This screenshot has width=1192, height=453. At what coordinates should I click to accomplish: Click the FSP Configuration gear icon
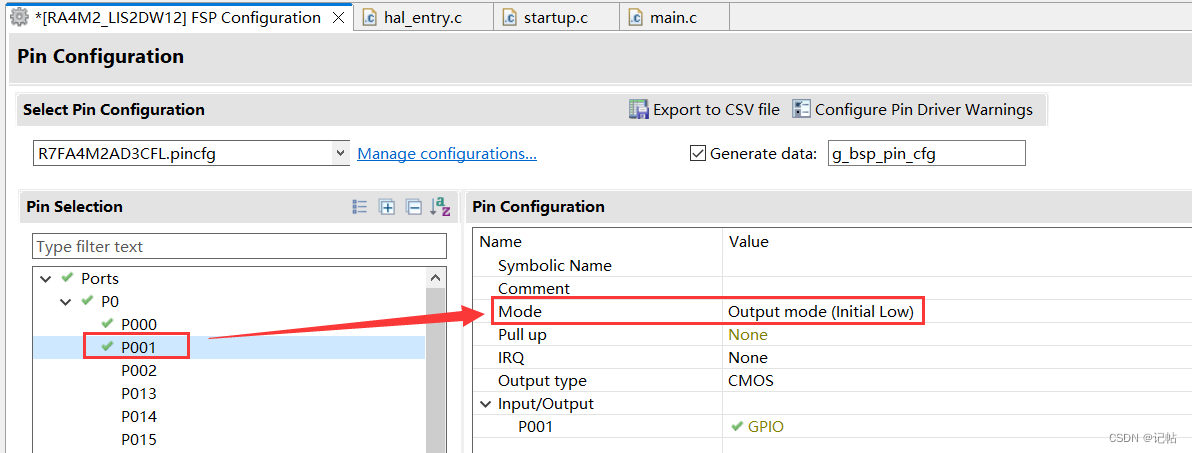pyautogui.click(x=19, y=17)
